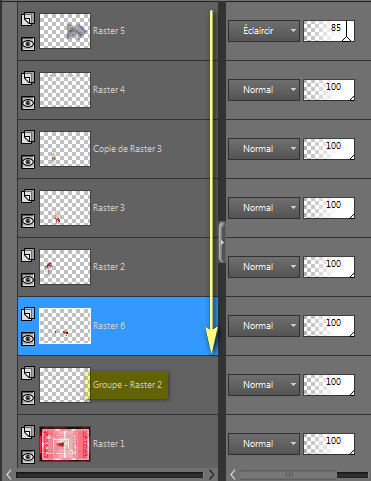Open blend mode dropdown for Copie de Raster 3
The width and height of the screenshot is (371, 481).
264,149
